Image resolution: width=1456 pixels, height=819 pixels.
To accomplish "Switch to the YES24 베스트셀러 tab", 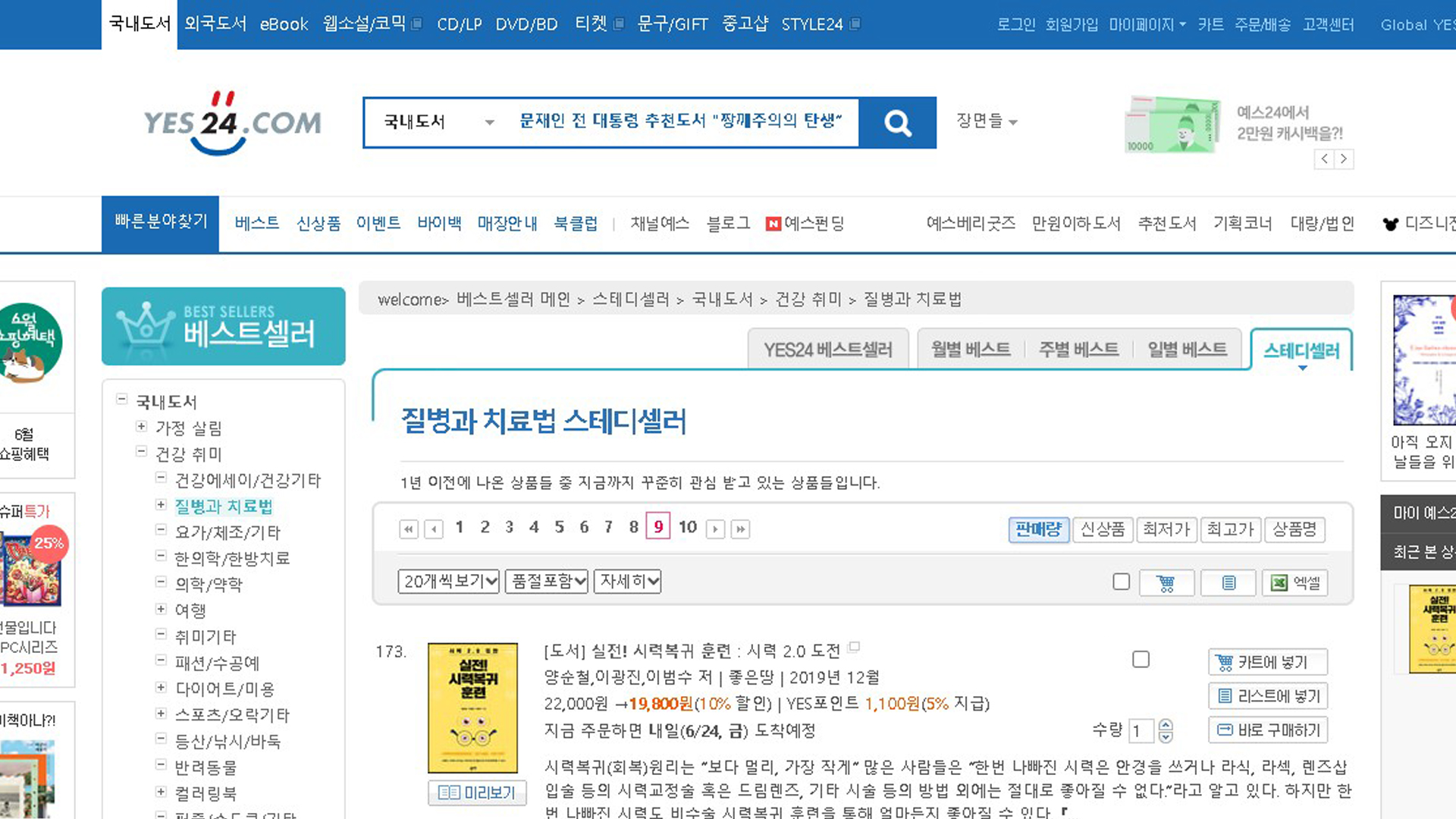I will [828, 350].
